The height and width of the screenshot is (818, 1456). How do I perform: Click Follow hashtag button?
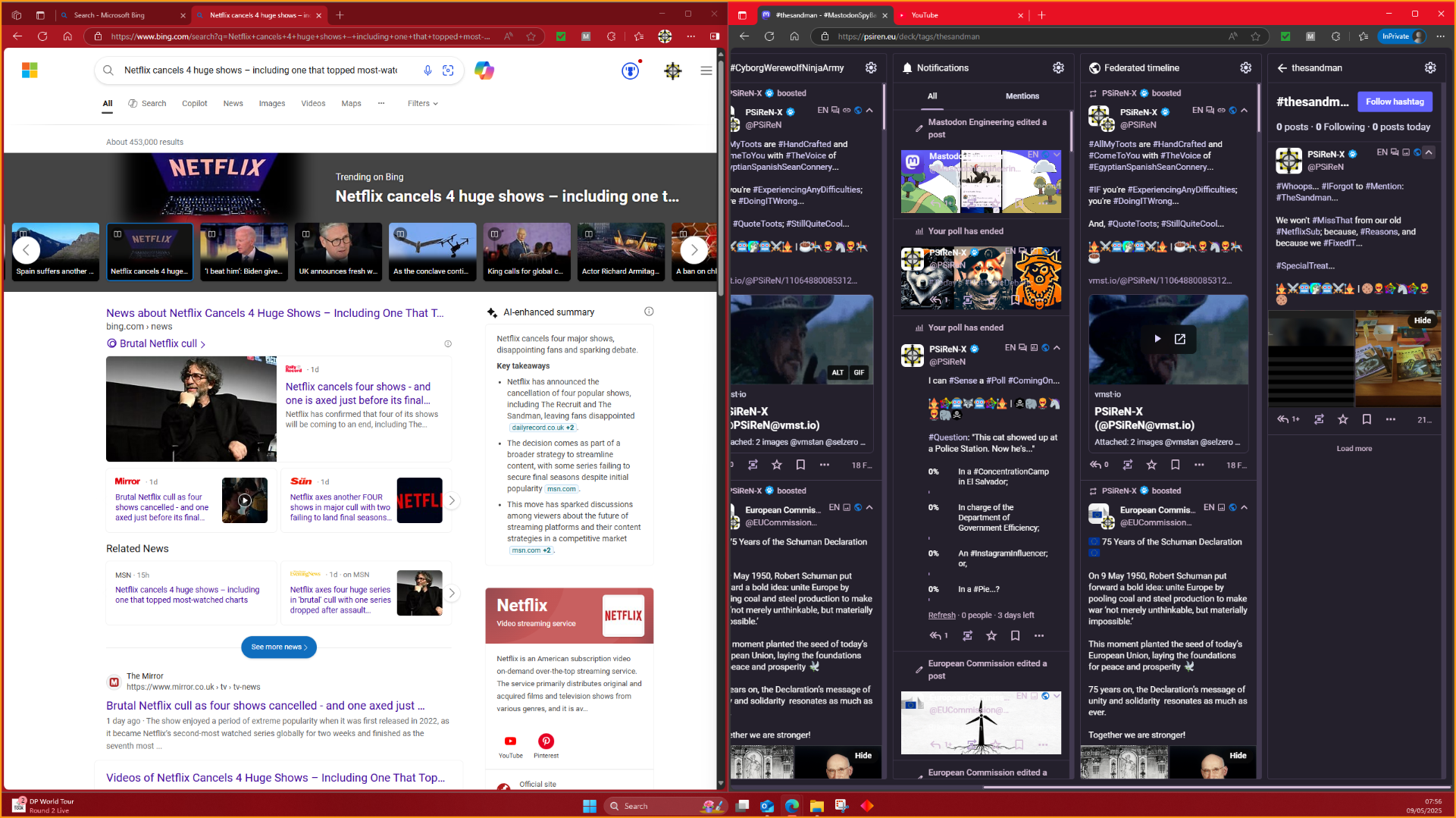point(1394,102)
